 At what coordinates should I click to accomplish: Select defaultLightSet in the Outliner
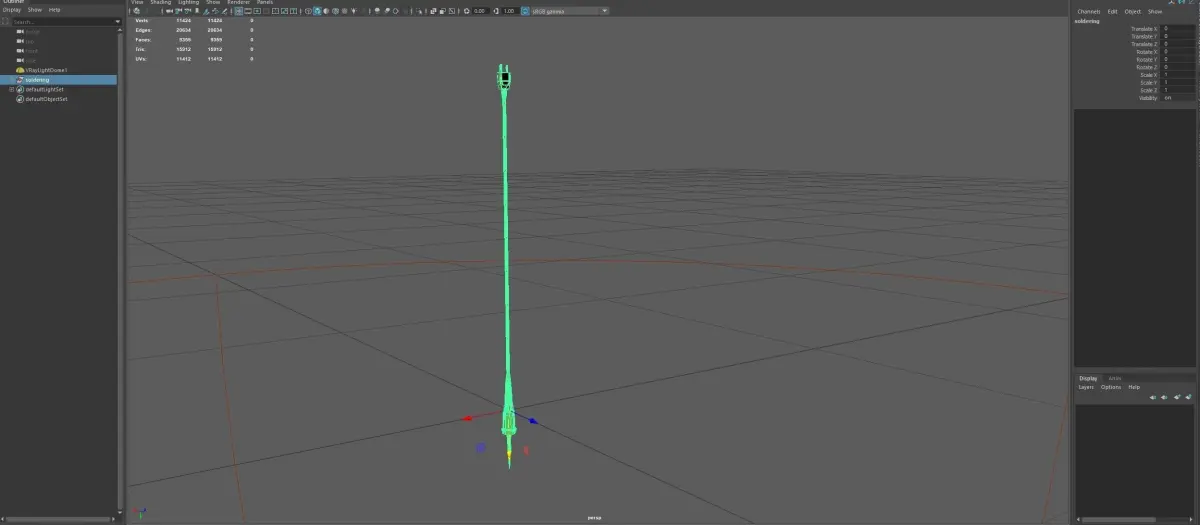click(x=46, y=89)
